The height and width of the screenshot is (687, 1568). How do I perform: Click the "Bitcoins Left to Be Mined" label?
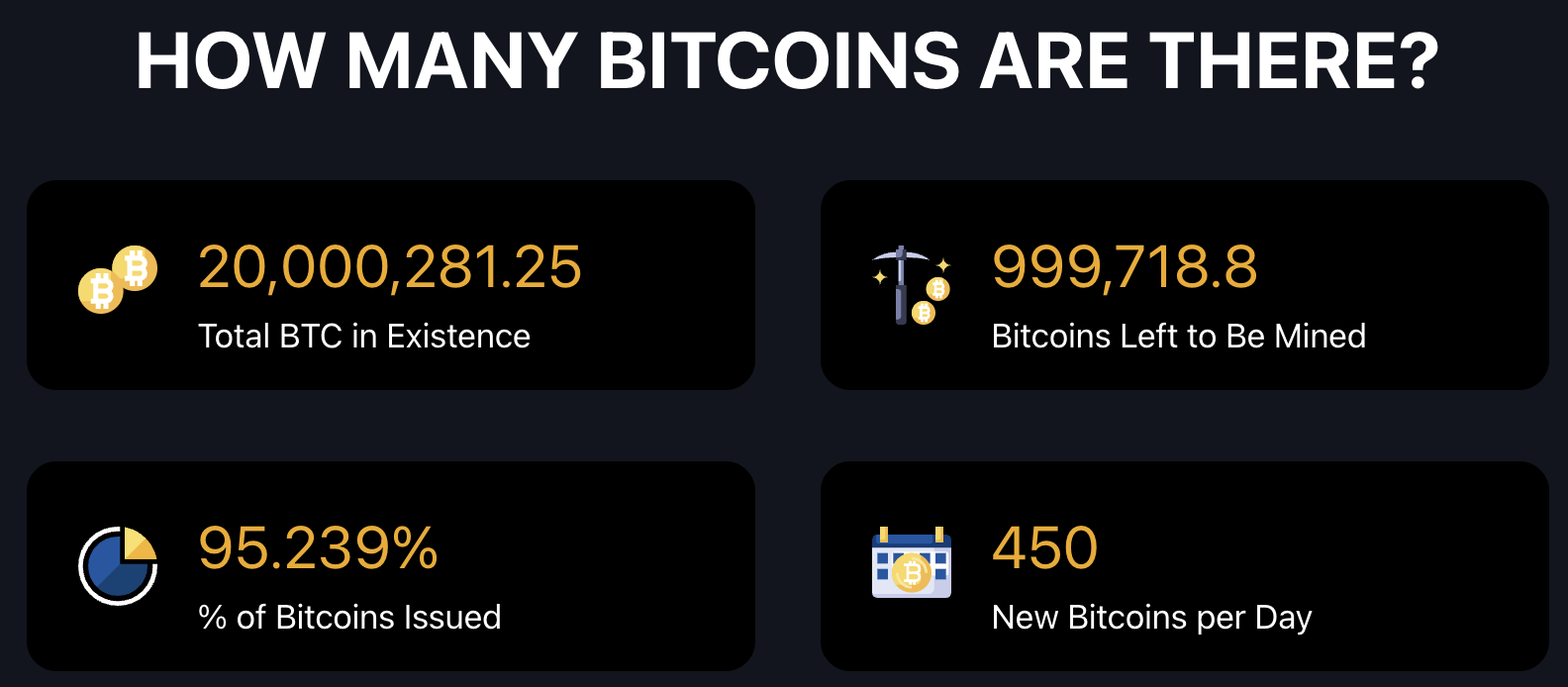pyautogui.click(x=1178, y=337)
